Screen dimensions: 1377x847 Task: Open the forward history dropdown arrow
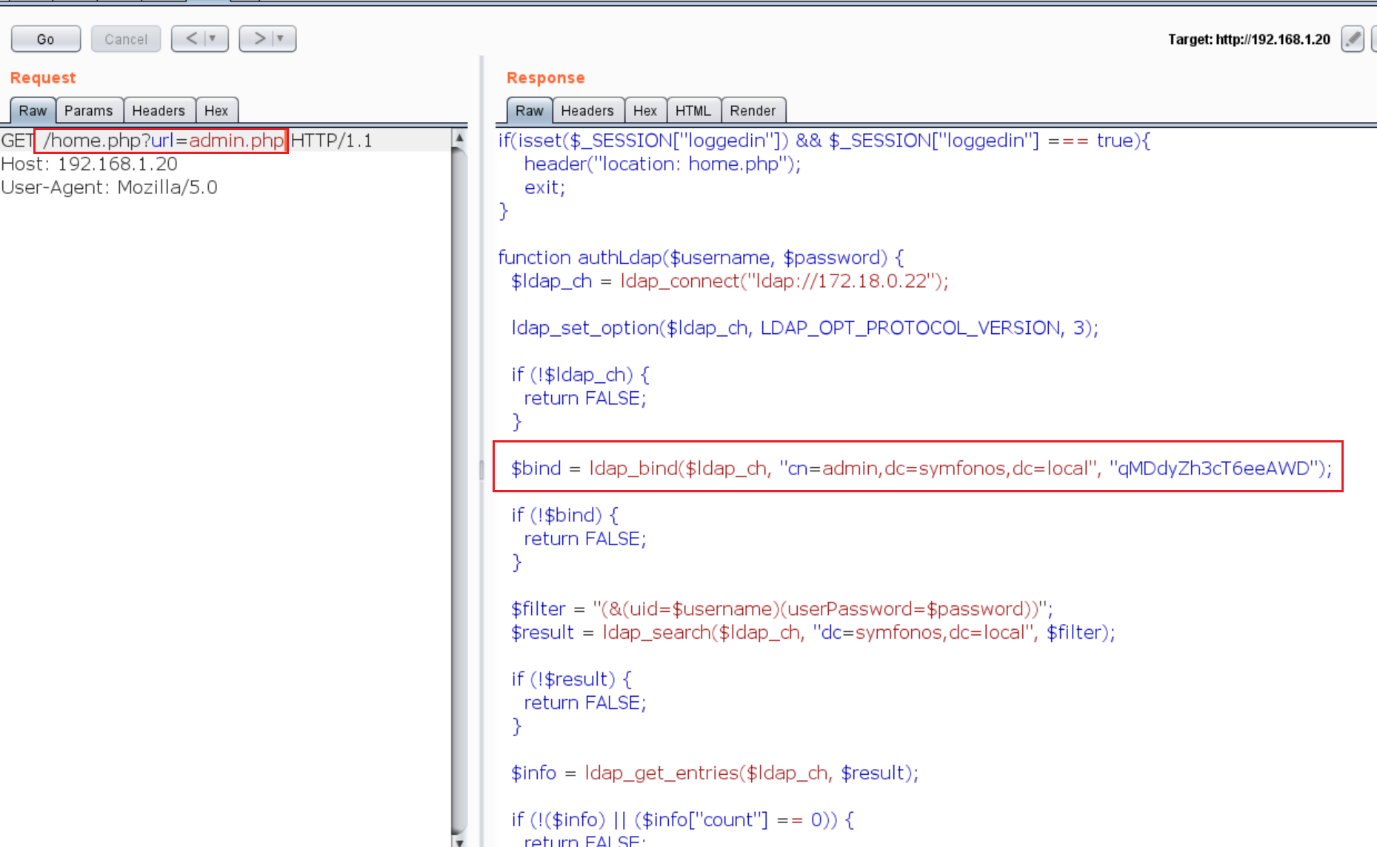point(281,39)
